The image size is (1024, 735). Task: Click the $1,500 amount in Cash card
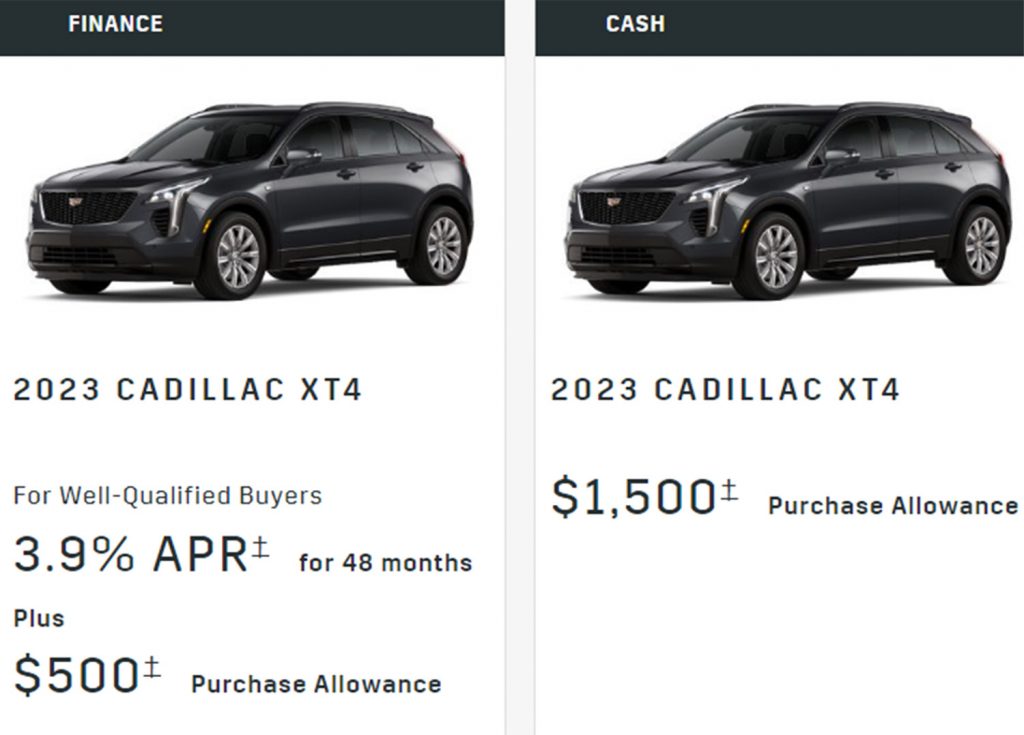634,497
